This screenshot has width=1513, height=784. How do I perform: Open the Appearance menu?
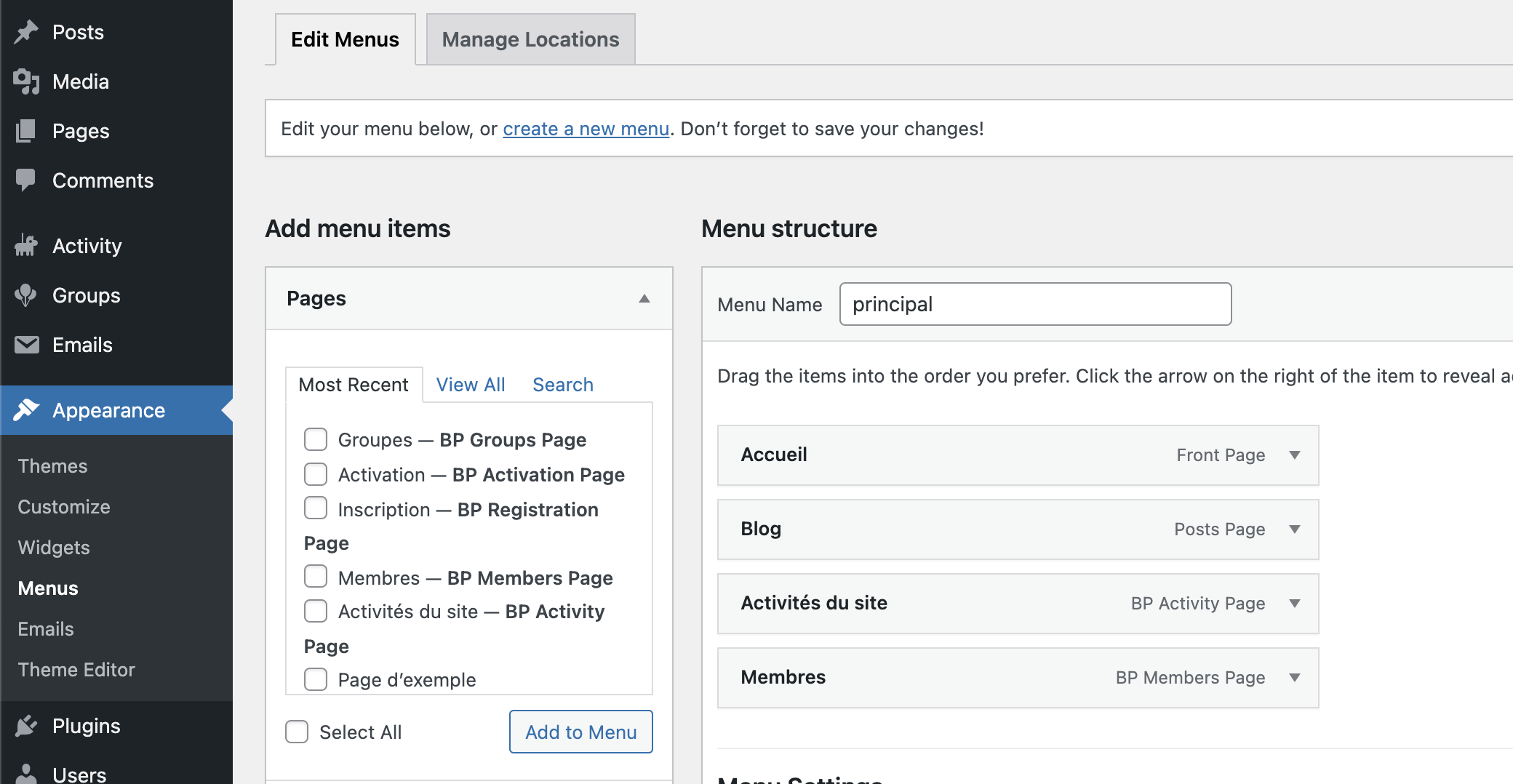(x=116, y=410)
